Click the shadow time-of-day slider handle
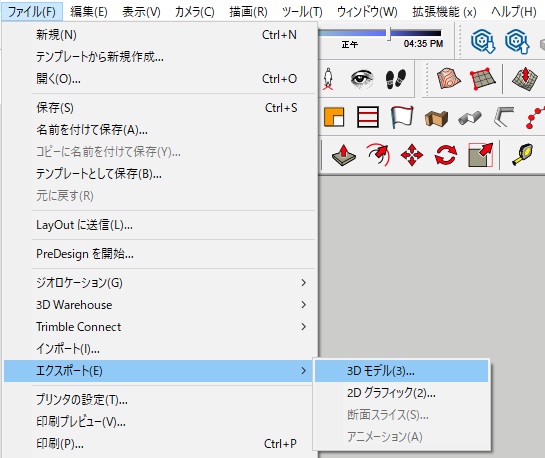 click(389, 34)
